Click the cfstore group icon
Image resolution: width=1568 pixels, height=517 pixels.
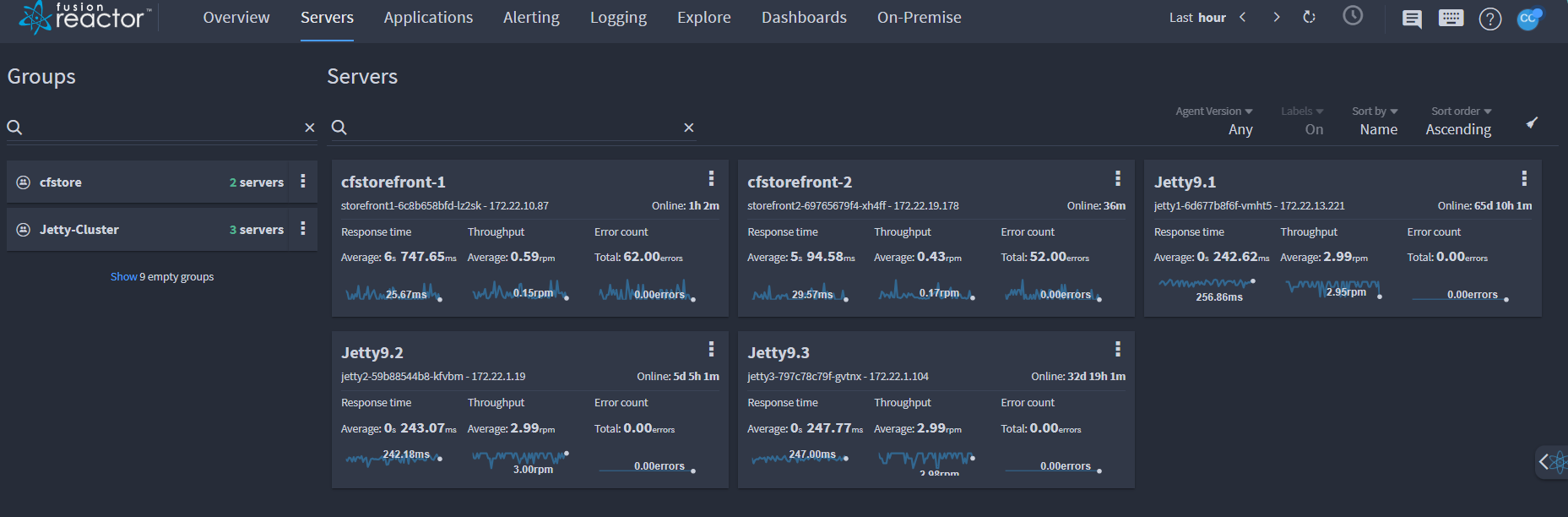pyautogui.click(x=24, y=182)
